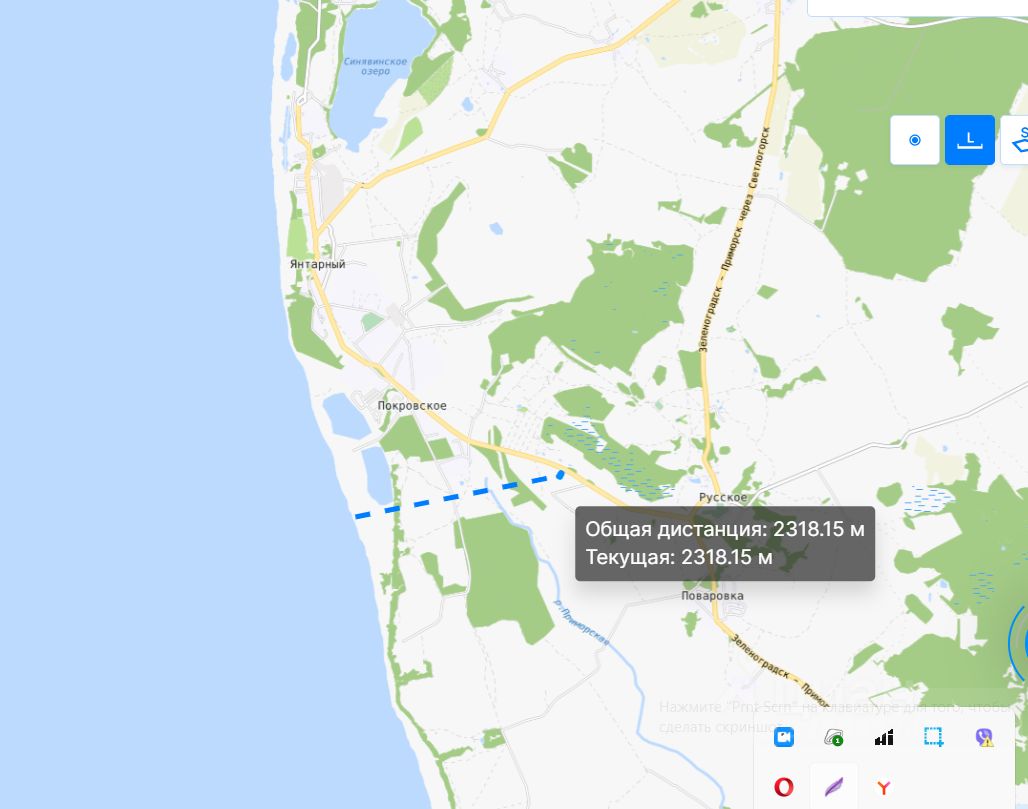1028x809 pixels.
Task: Click the tray icon with green badge
Action: (x=833, y=738)
